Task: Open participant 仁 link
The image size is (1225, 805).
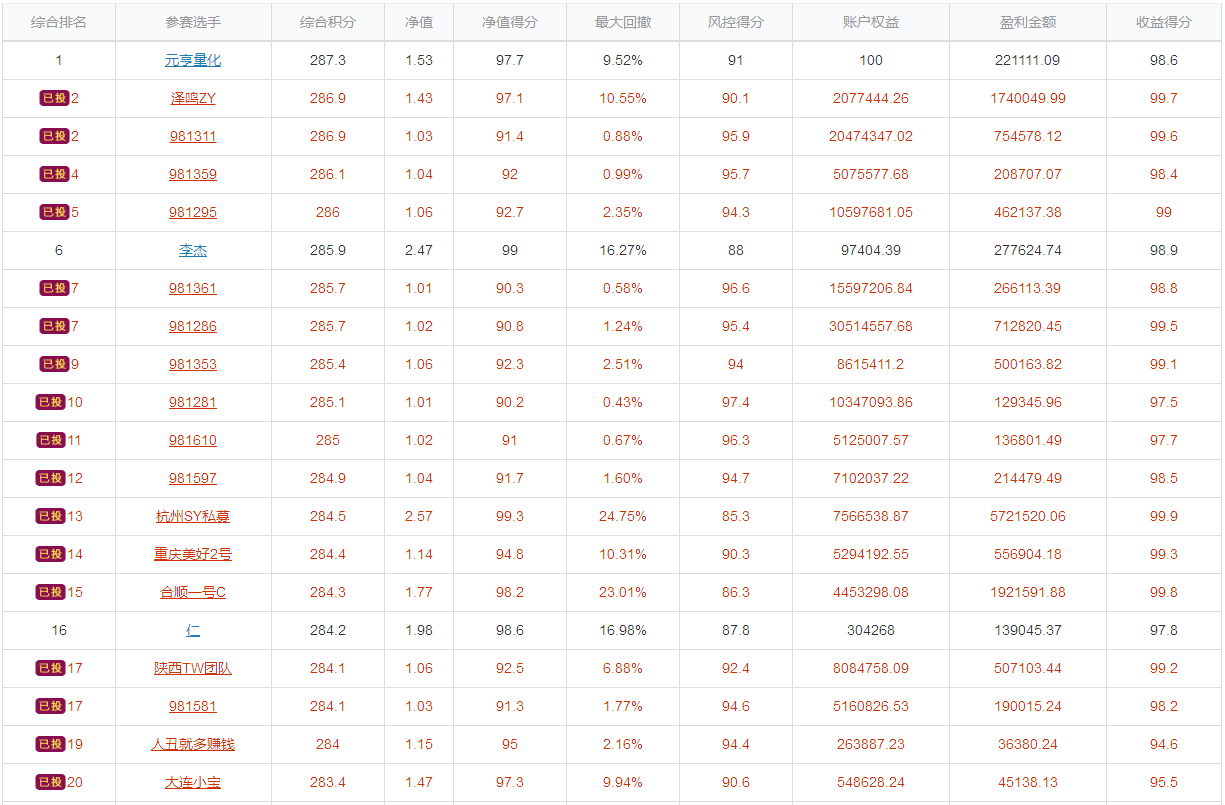Action: [x=193, y=630]
